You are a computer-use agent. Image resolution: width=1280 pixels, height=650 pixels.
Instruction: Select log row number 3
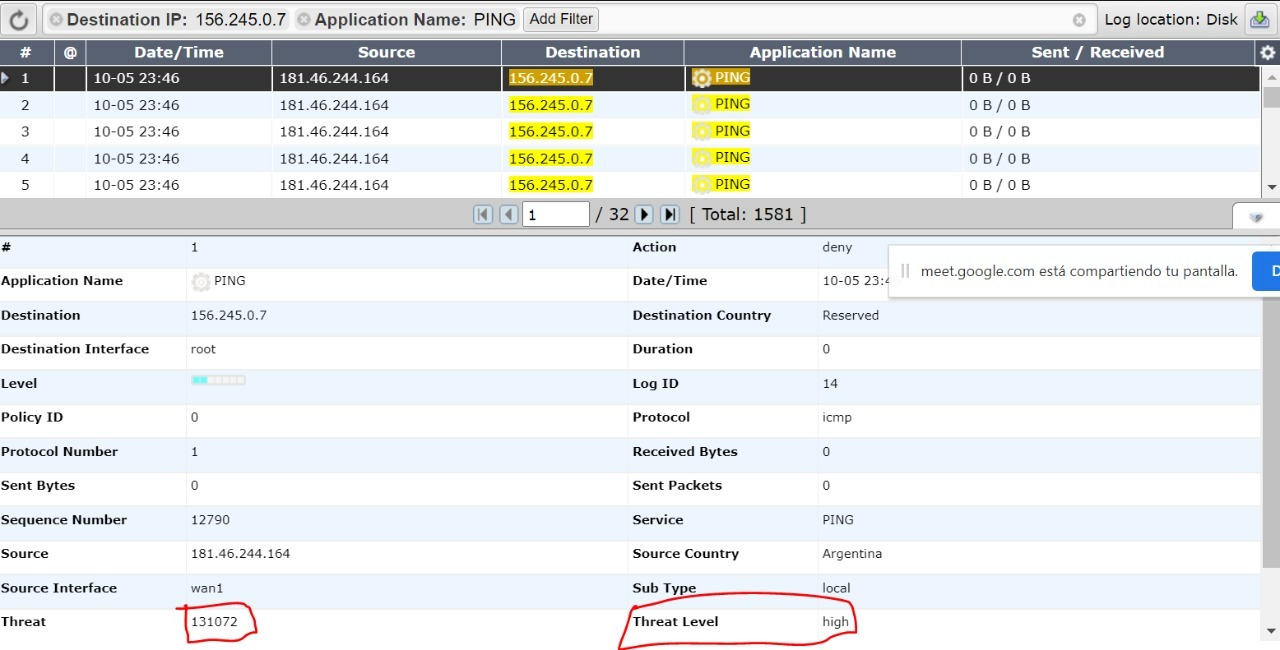[x=25, y=132]
